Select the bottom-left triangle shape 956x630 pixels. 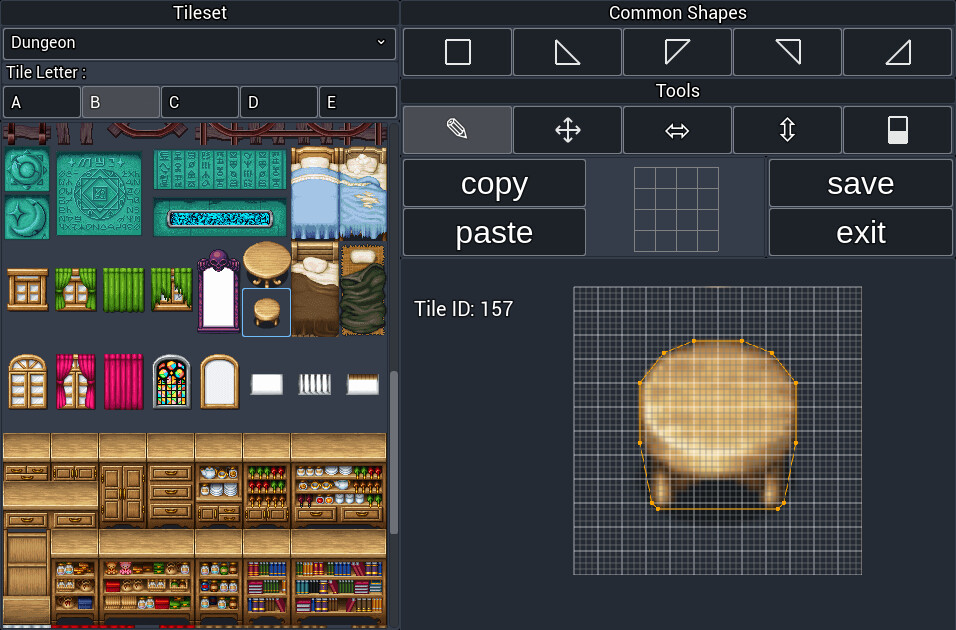tap(567, 52)
